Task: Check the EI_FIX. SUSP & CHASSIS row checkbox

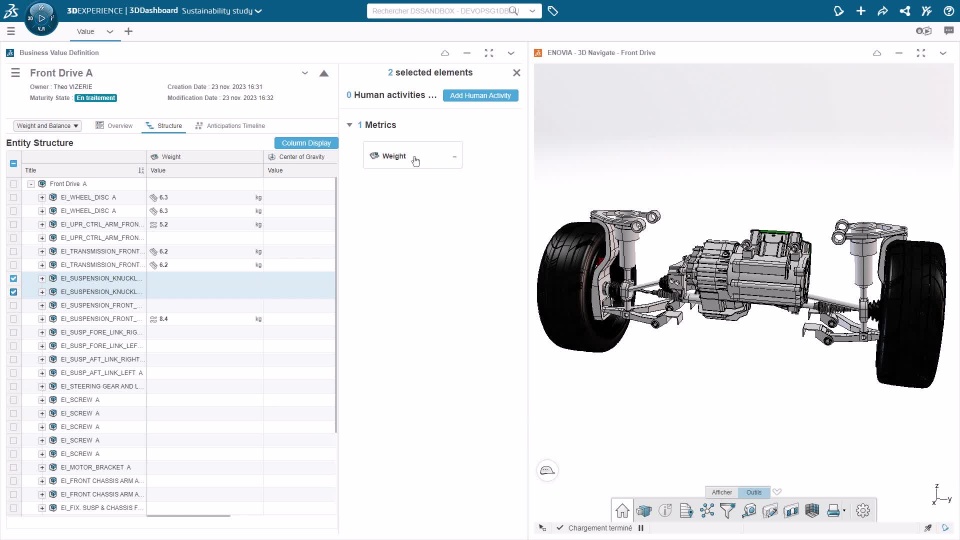Action: coord(13,508)
